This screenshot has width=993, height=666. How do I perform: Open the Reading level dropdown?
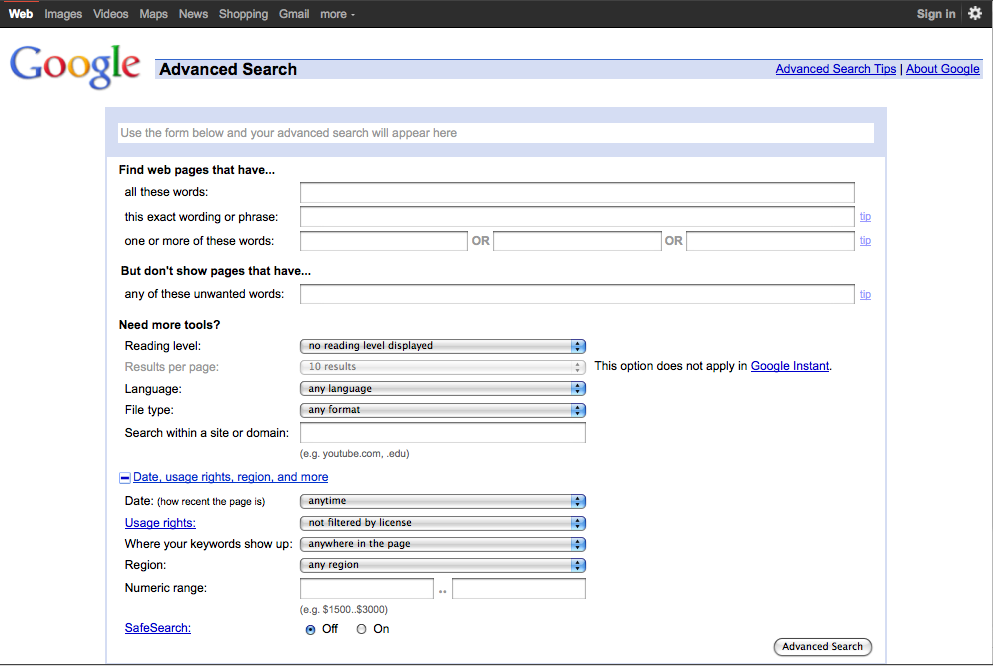coord(443,346)
